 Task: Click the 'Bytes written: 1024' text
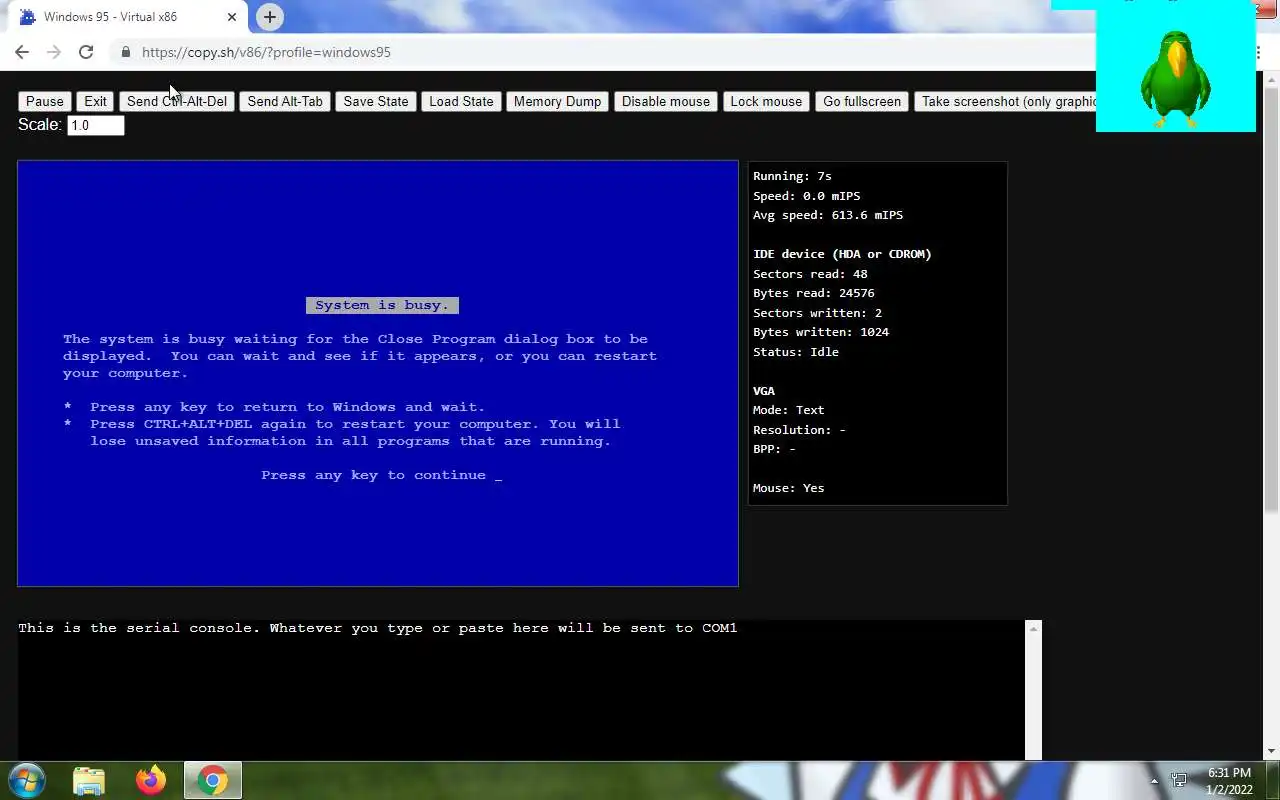821,332
